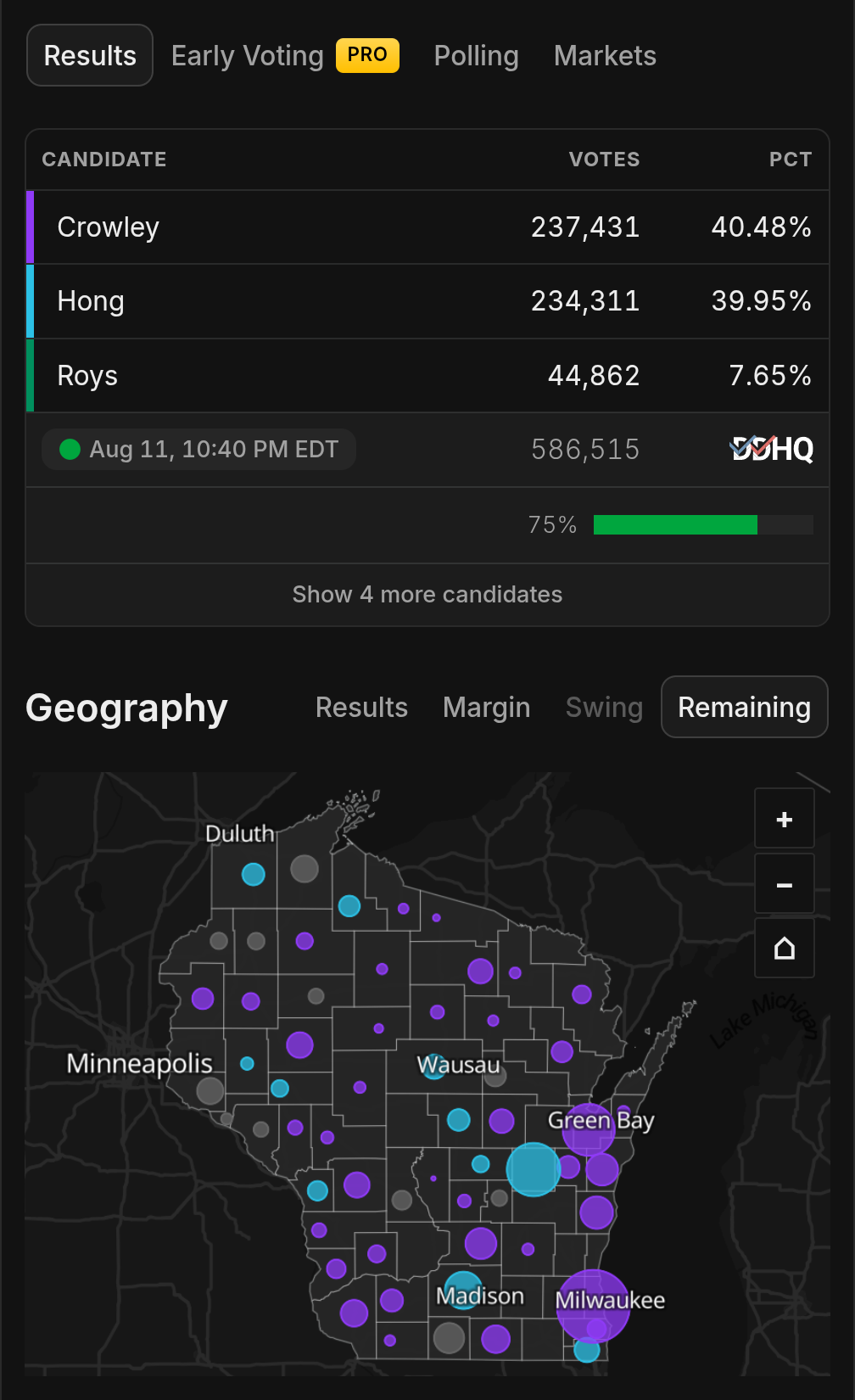Open the Markets tab
This screenshot has width=855, height=1400.
click(605, 55)
